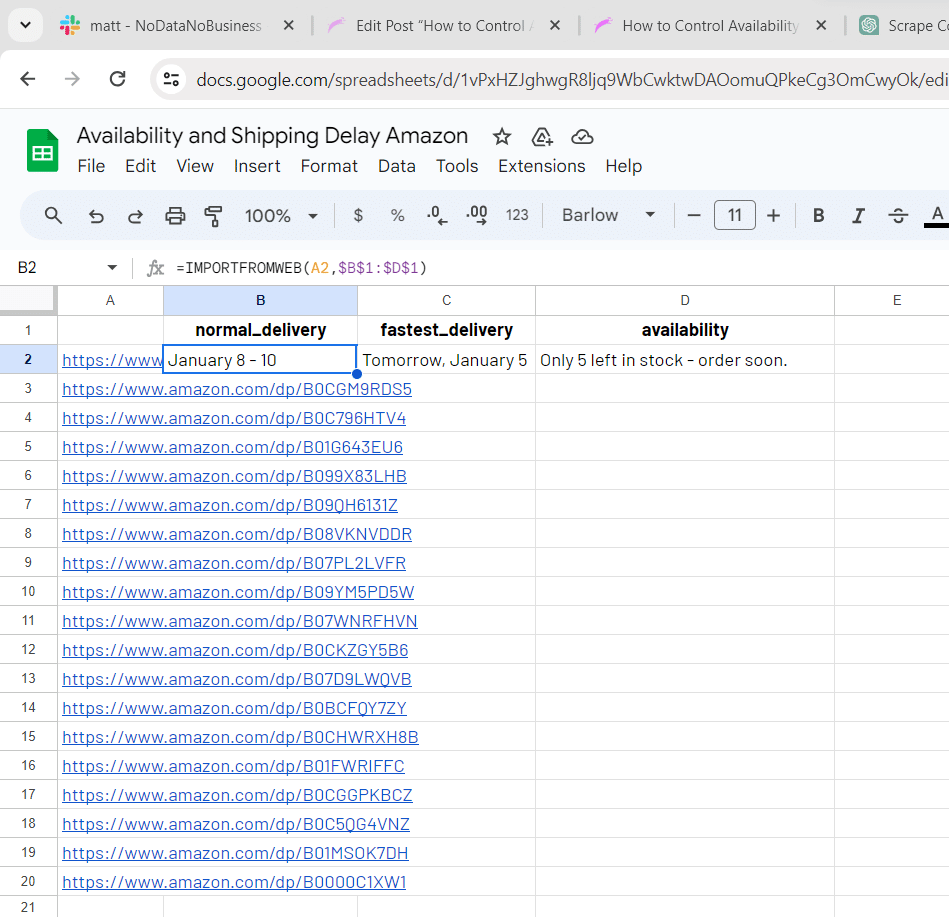This screenshot has height=917, width=949.
Task: Click the search menus magnifier icon
Action: click(54, 215)
